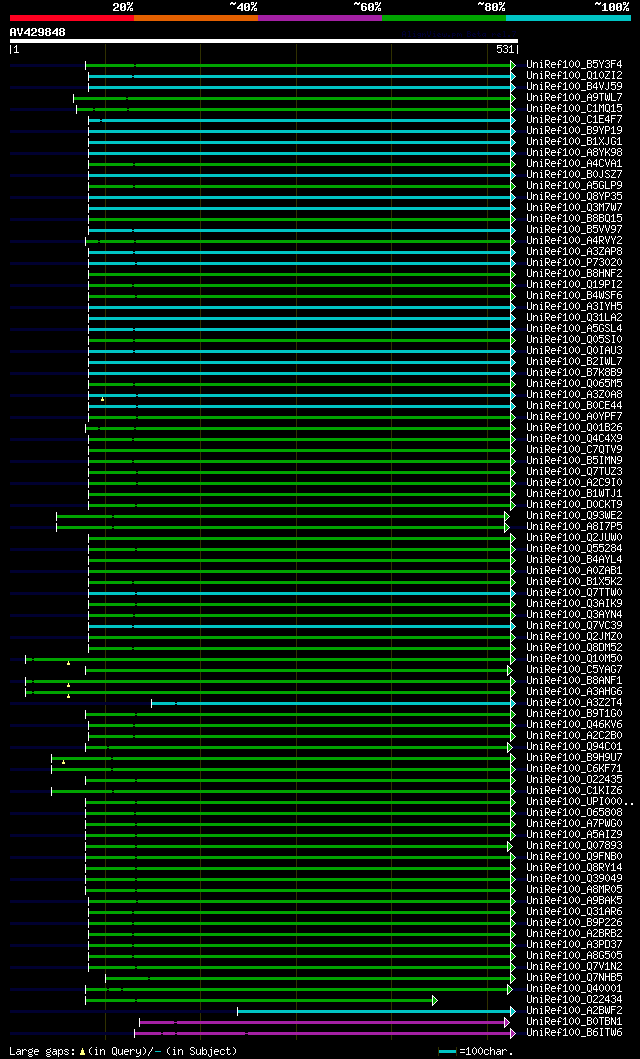Click the UniRef100_Q10M50 label

(x=575, y=658)
